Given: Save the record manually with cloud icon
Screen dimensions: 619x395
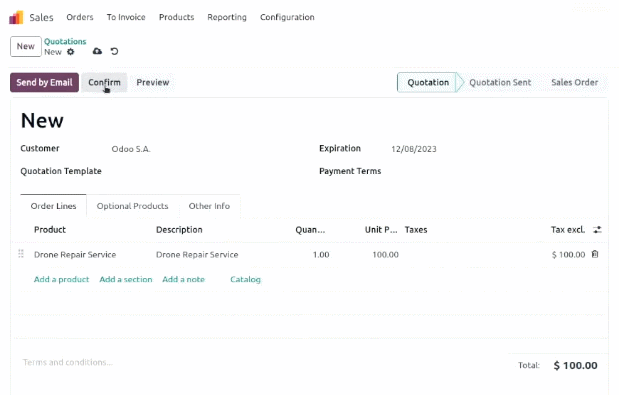Looking at the screenshot, I should 97,51.
